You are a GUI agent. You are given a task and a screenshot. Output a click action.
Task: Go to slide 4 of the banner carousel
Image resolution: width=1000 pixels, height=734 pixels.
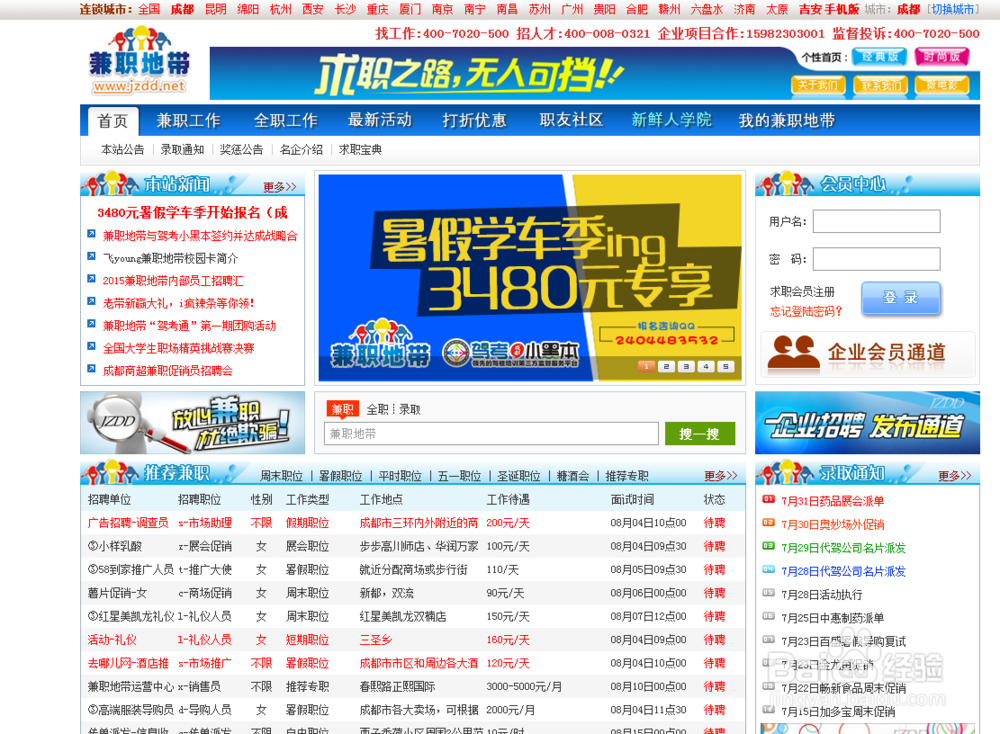706,366
